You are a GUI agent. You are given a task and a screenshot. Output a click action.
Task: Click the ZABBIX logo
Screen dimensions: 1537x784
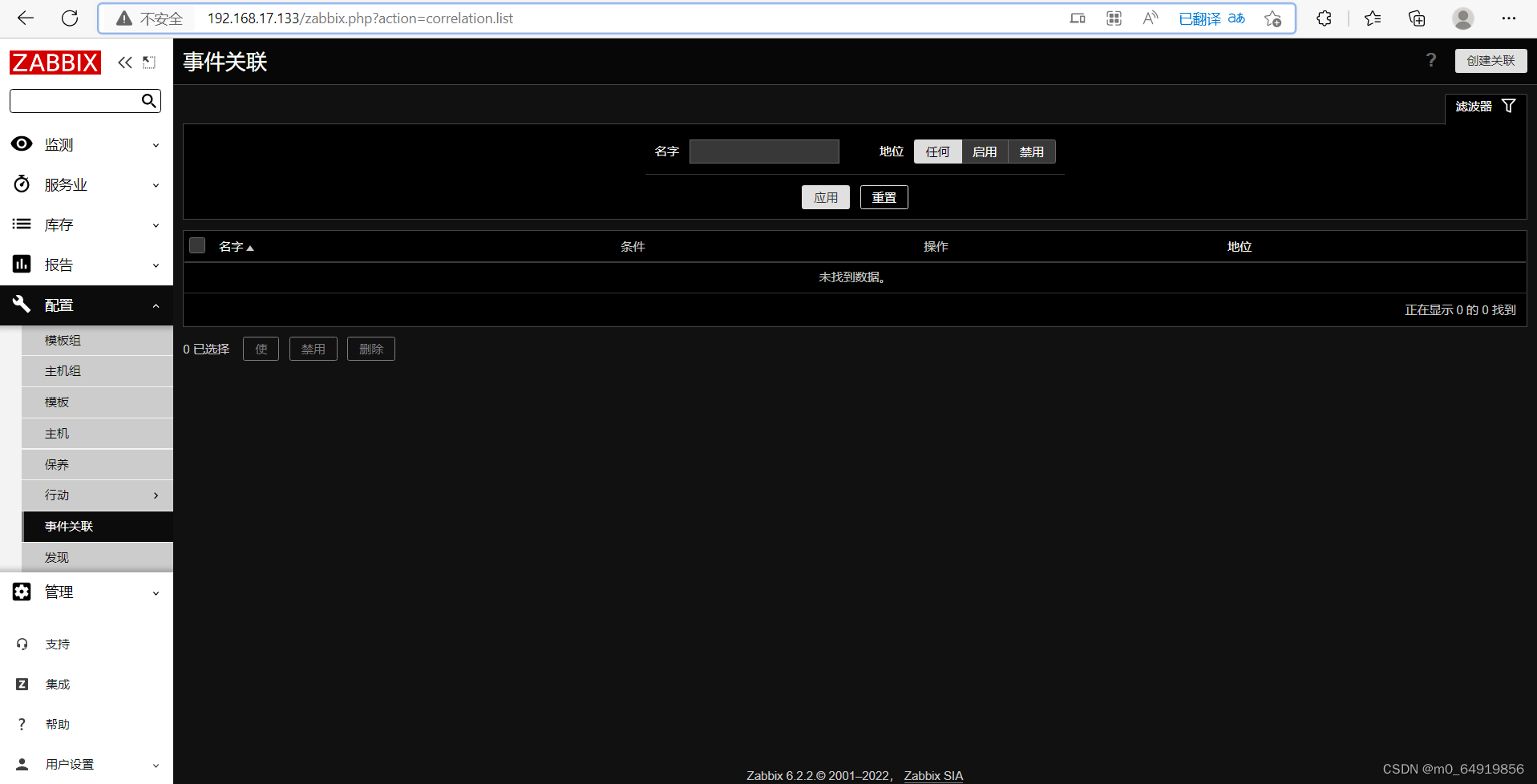tap(55, 63)
